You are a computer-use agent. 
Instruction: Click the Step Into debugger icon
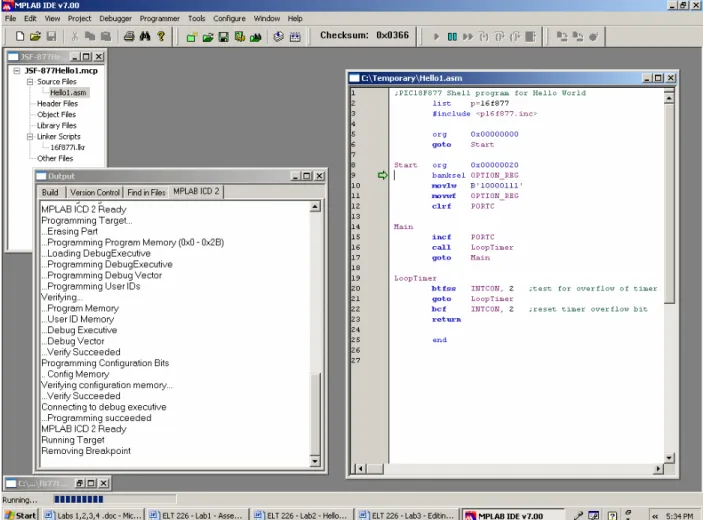[483, 37]
